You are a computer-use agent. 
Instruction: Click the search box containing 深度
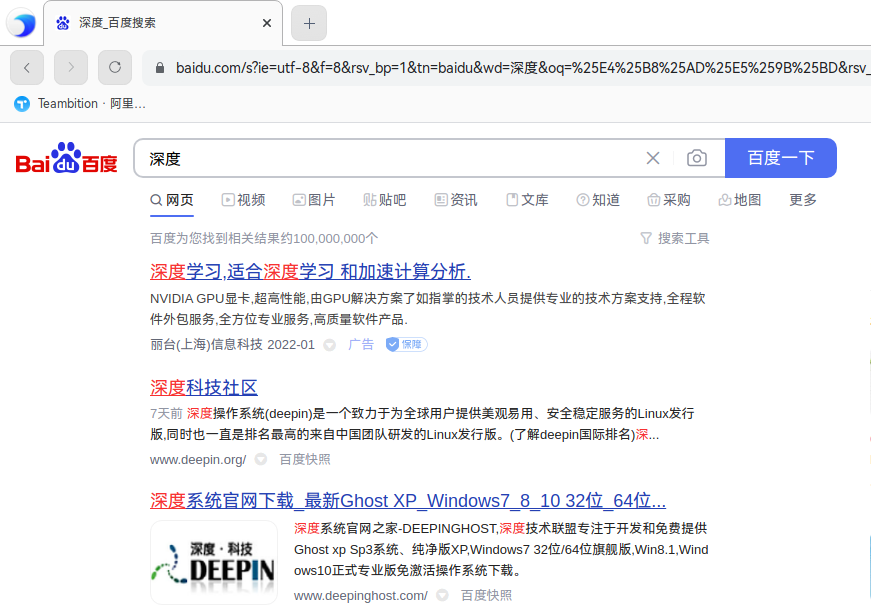[x=389, y=159]
